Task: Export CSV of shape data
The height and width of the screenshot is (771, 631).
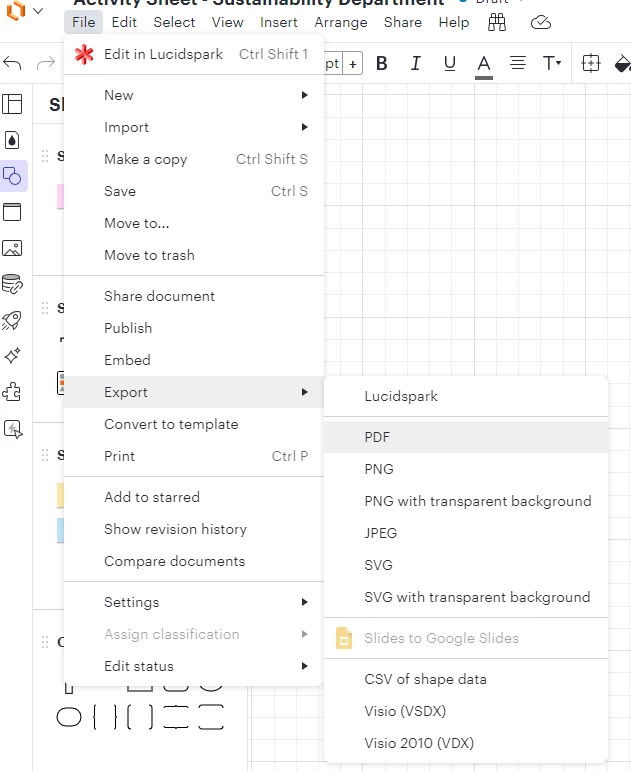Action: [466, 679]
